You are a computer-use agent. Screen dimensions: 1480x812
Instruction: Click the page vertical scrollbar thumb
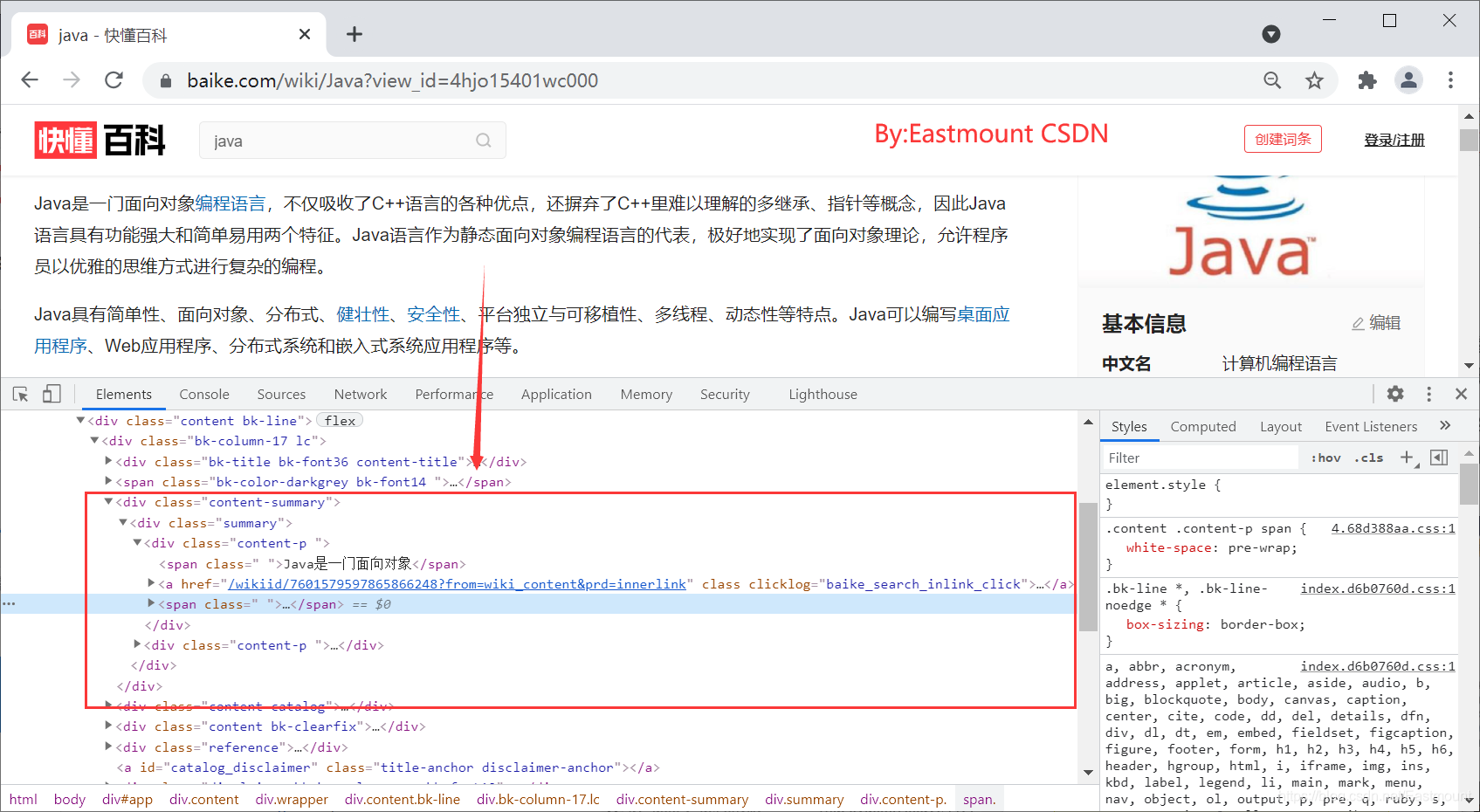coord(1469,140)
